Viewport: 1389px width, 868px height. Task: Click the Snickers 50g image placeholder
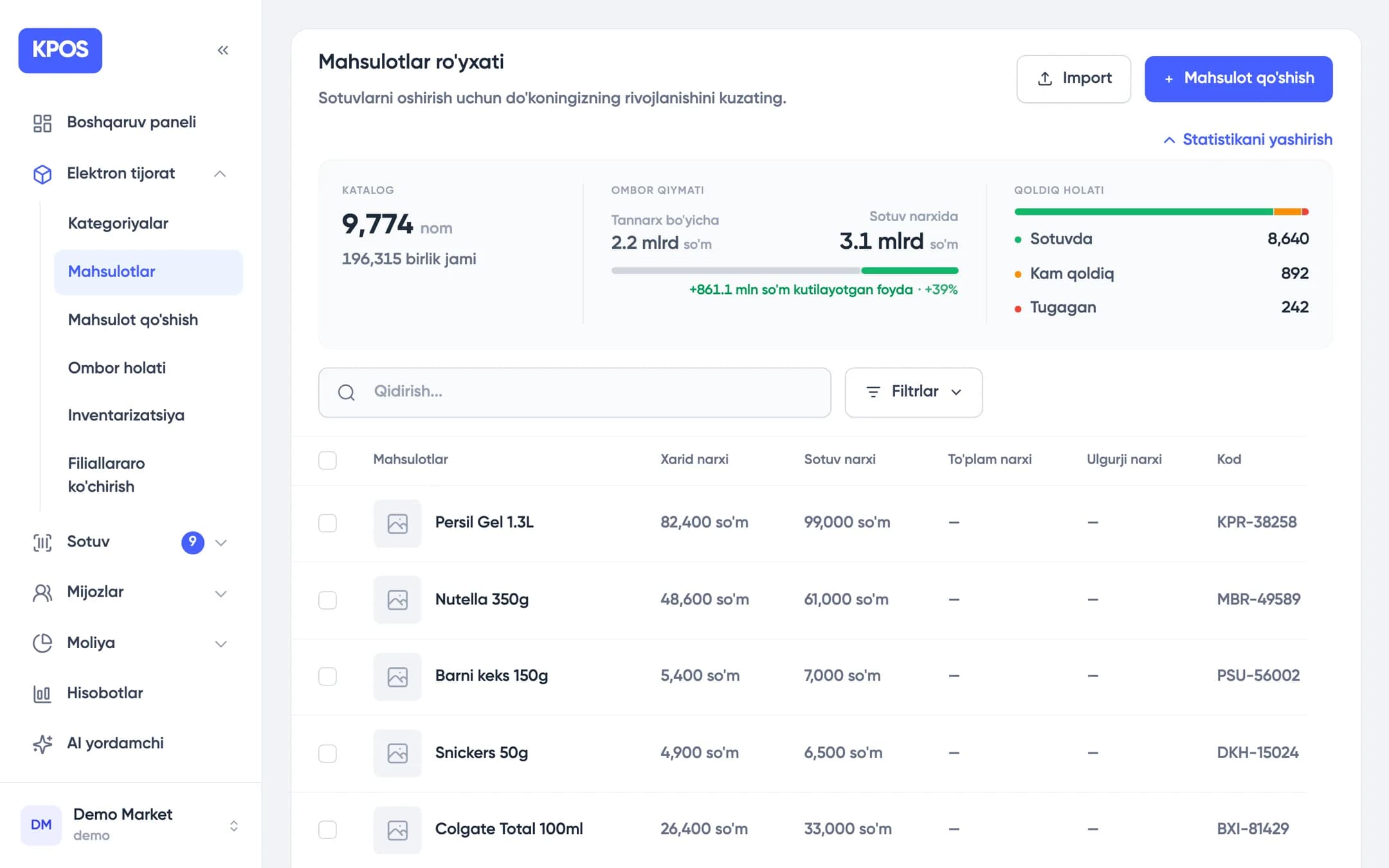click(x=397, y=753)
